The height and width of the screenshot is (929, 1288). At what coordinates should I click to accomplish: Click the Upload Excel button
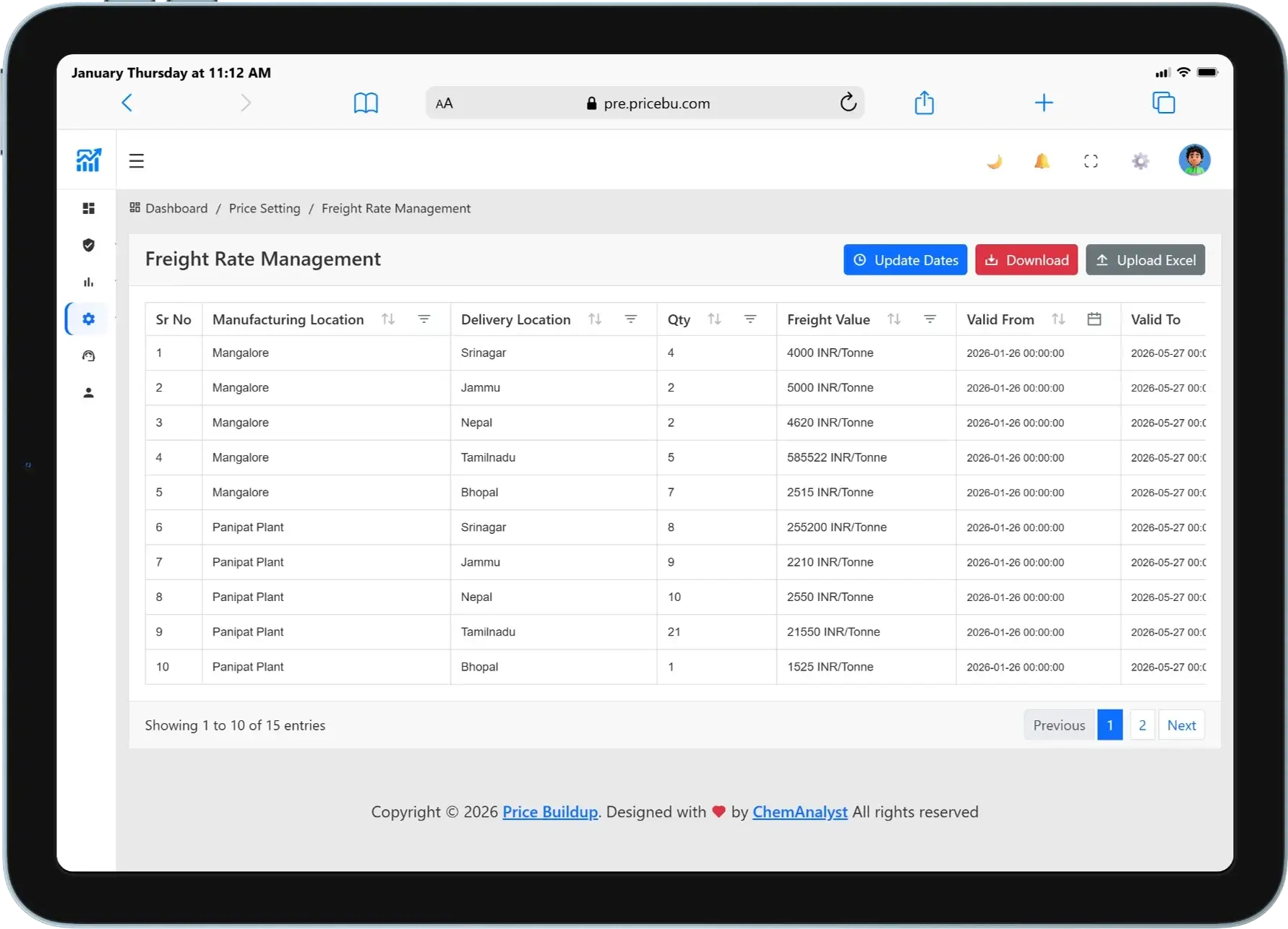1145,260
